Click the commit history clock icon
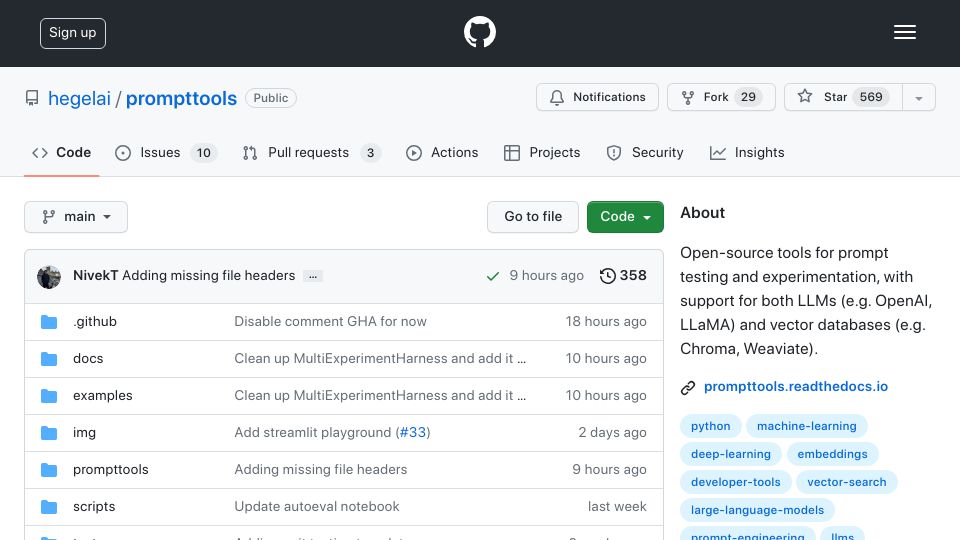Viewport: 960px width, 540px height. (607, 276)
